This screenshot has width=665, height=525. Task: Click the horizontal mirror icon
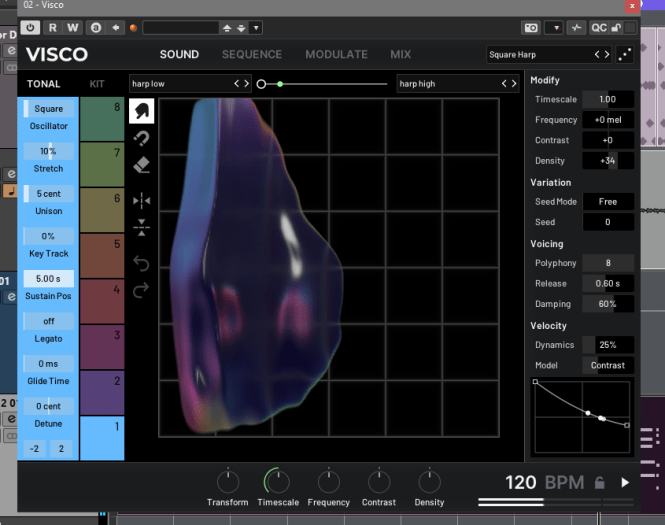(x=141, y=200)
